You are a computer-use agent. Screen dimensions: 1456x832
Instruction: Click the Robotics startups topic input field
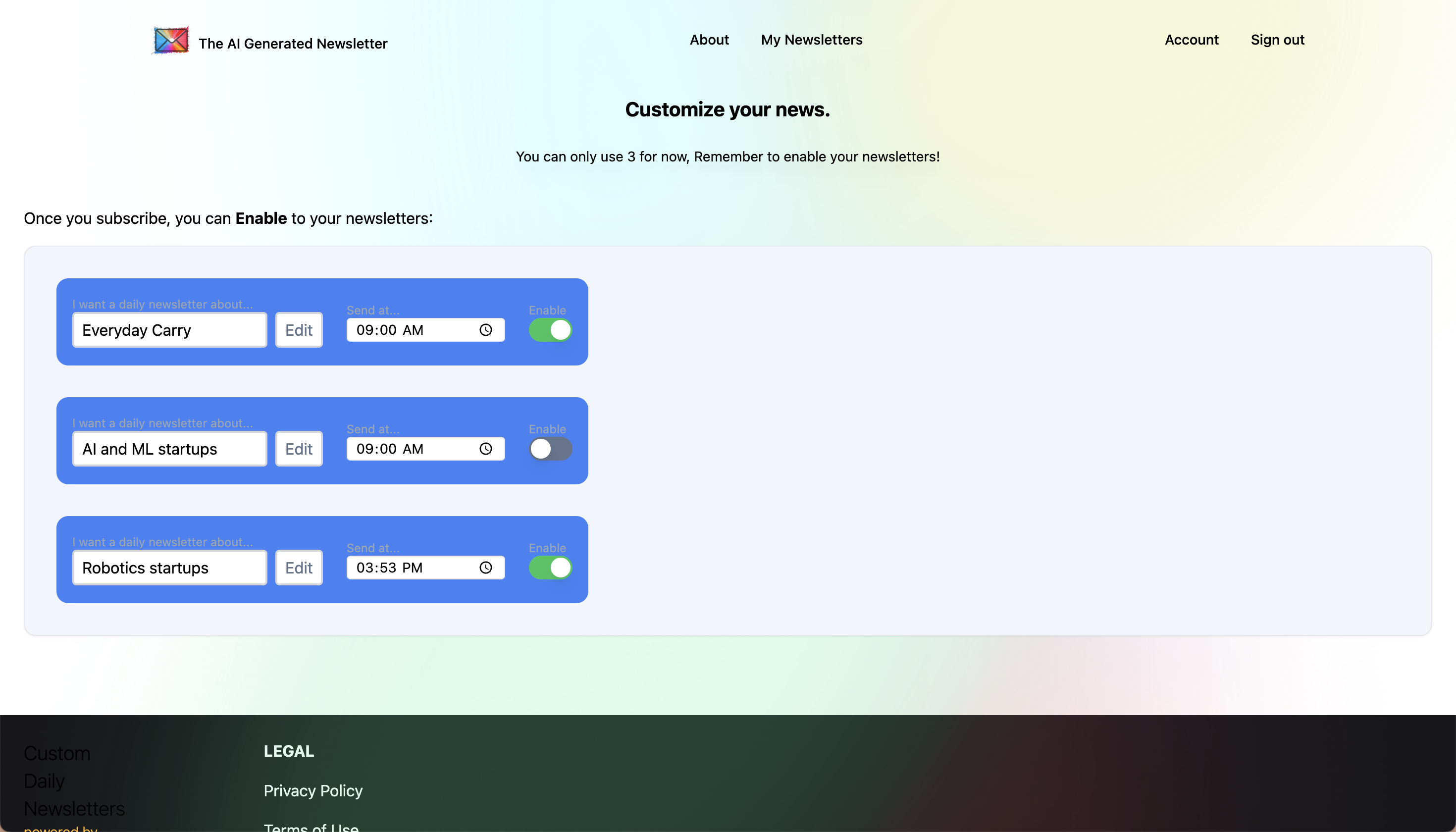(x=169, y=568)
